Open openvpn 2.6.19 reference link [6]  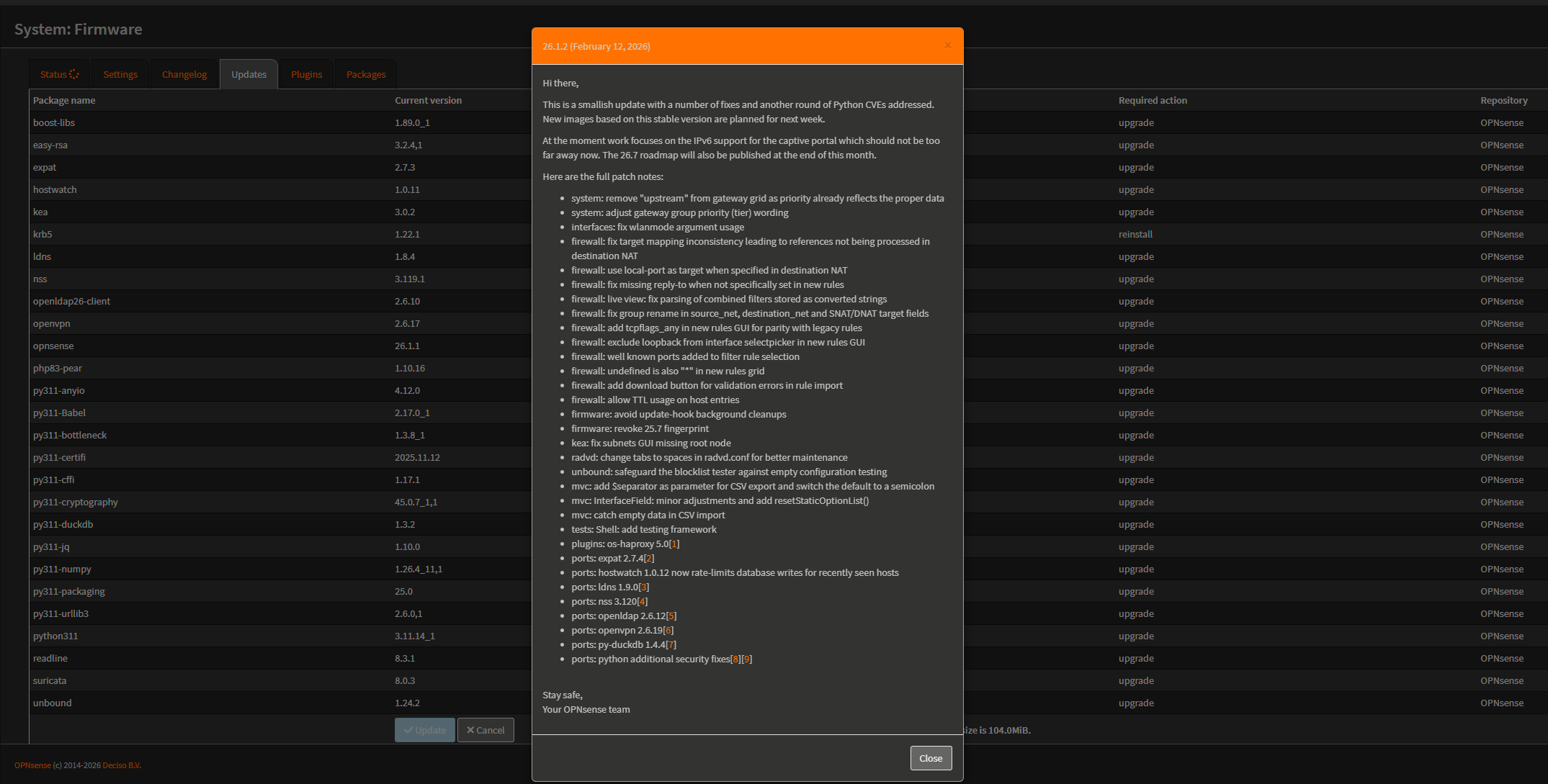[668, 630]
